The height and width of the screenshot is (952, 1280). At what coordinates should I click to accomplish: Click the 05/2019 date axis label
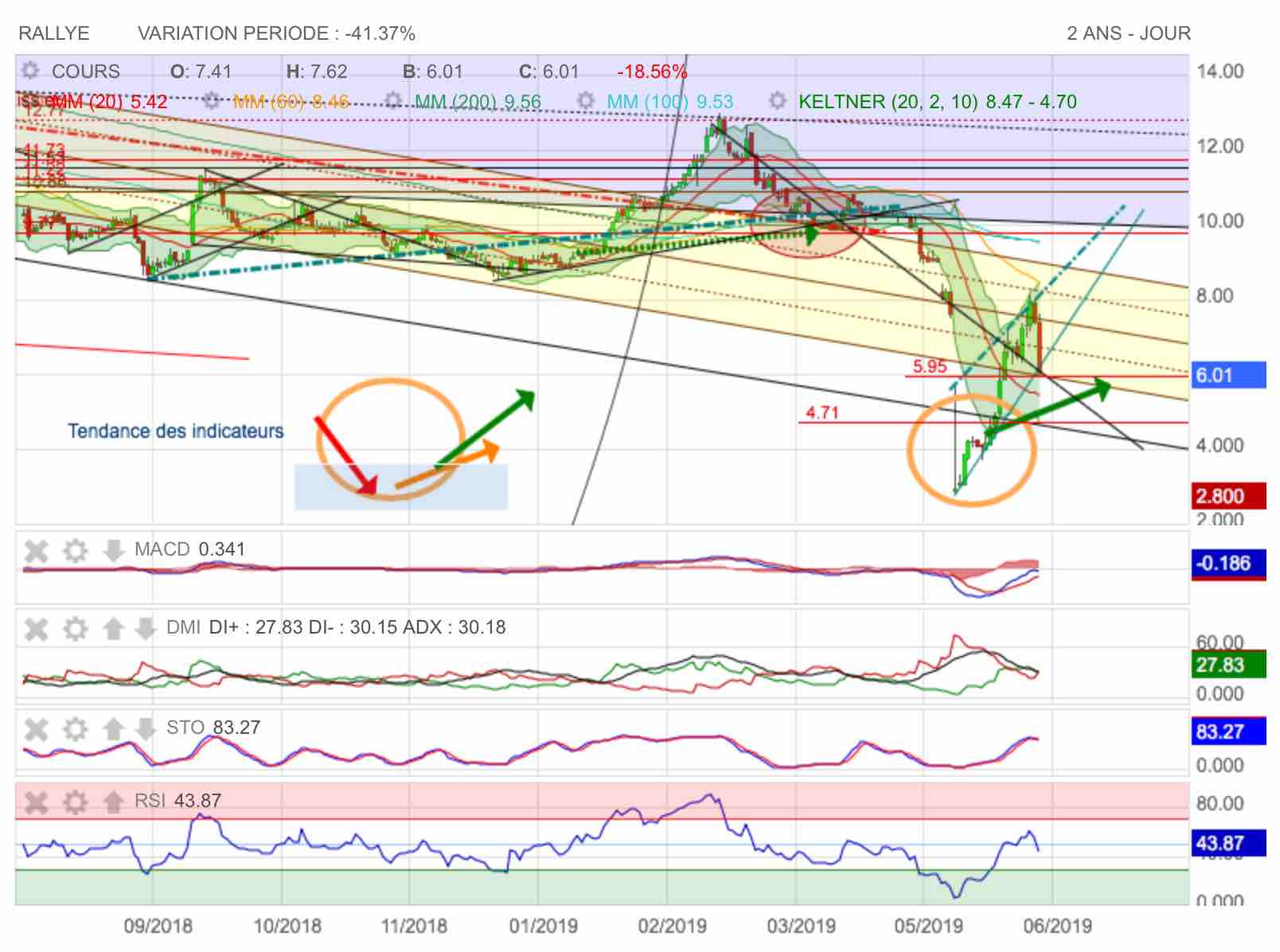point(928,926)
